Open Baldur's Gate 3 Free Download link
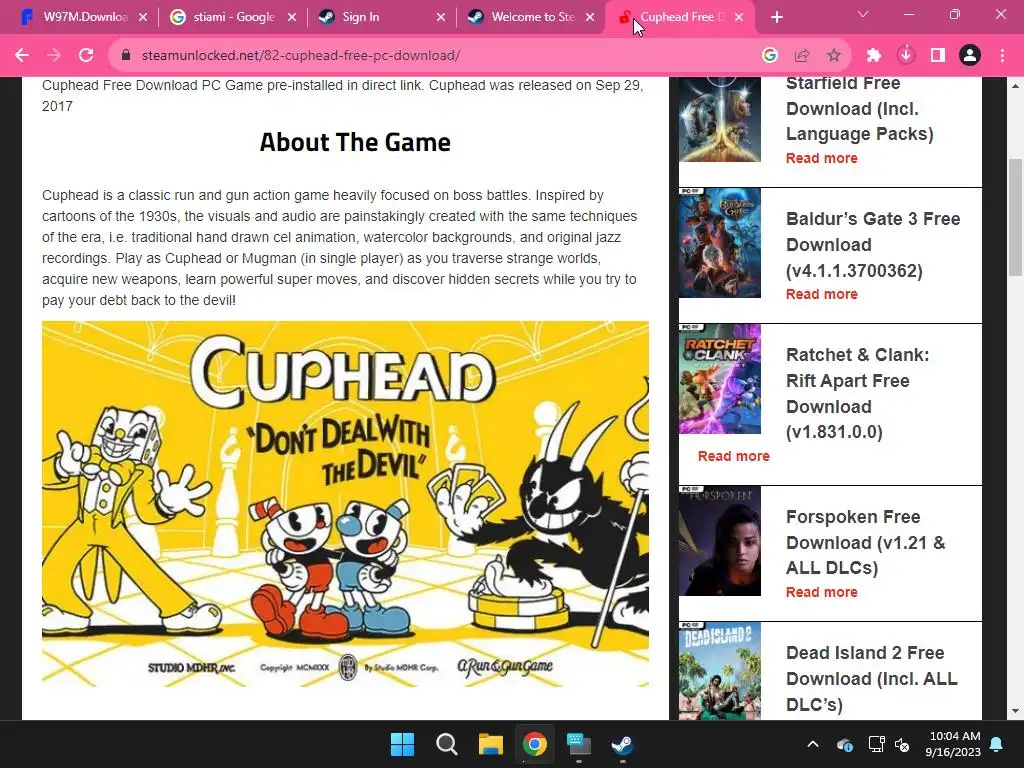This screenshot has width=1024, height=768. (x=873, y=245)
